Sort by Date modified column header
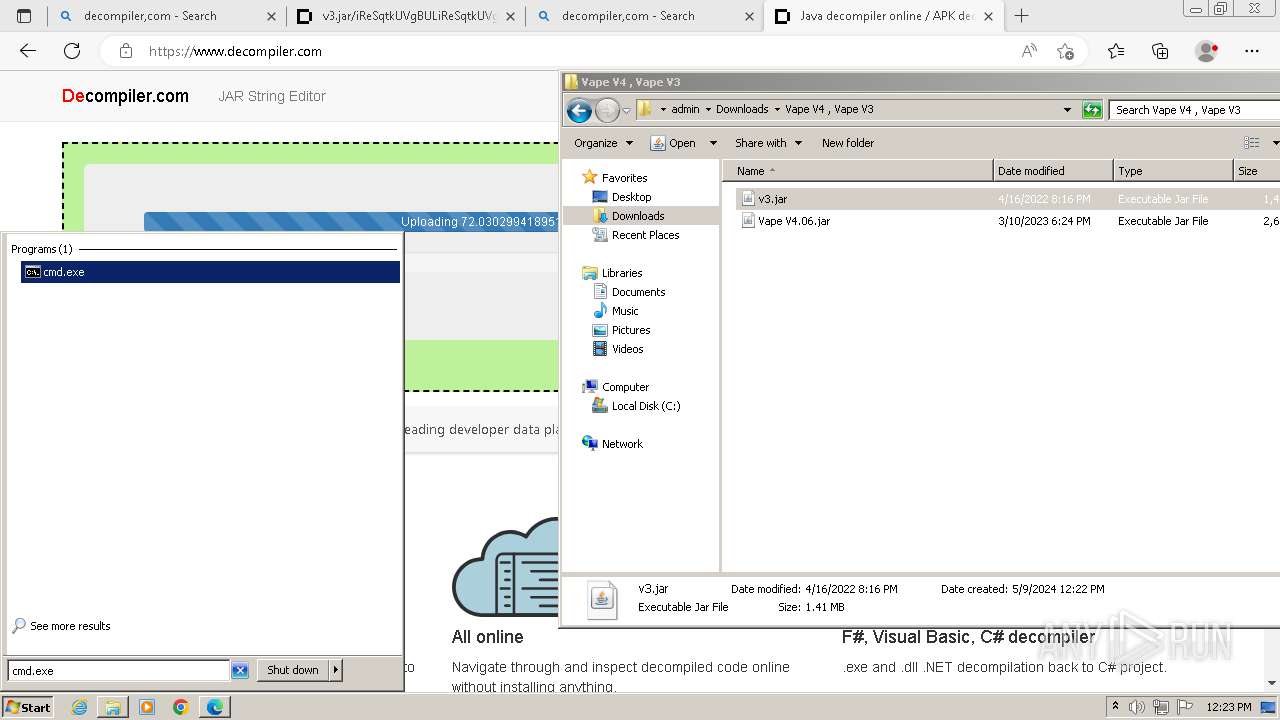 click(1053, 171)
